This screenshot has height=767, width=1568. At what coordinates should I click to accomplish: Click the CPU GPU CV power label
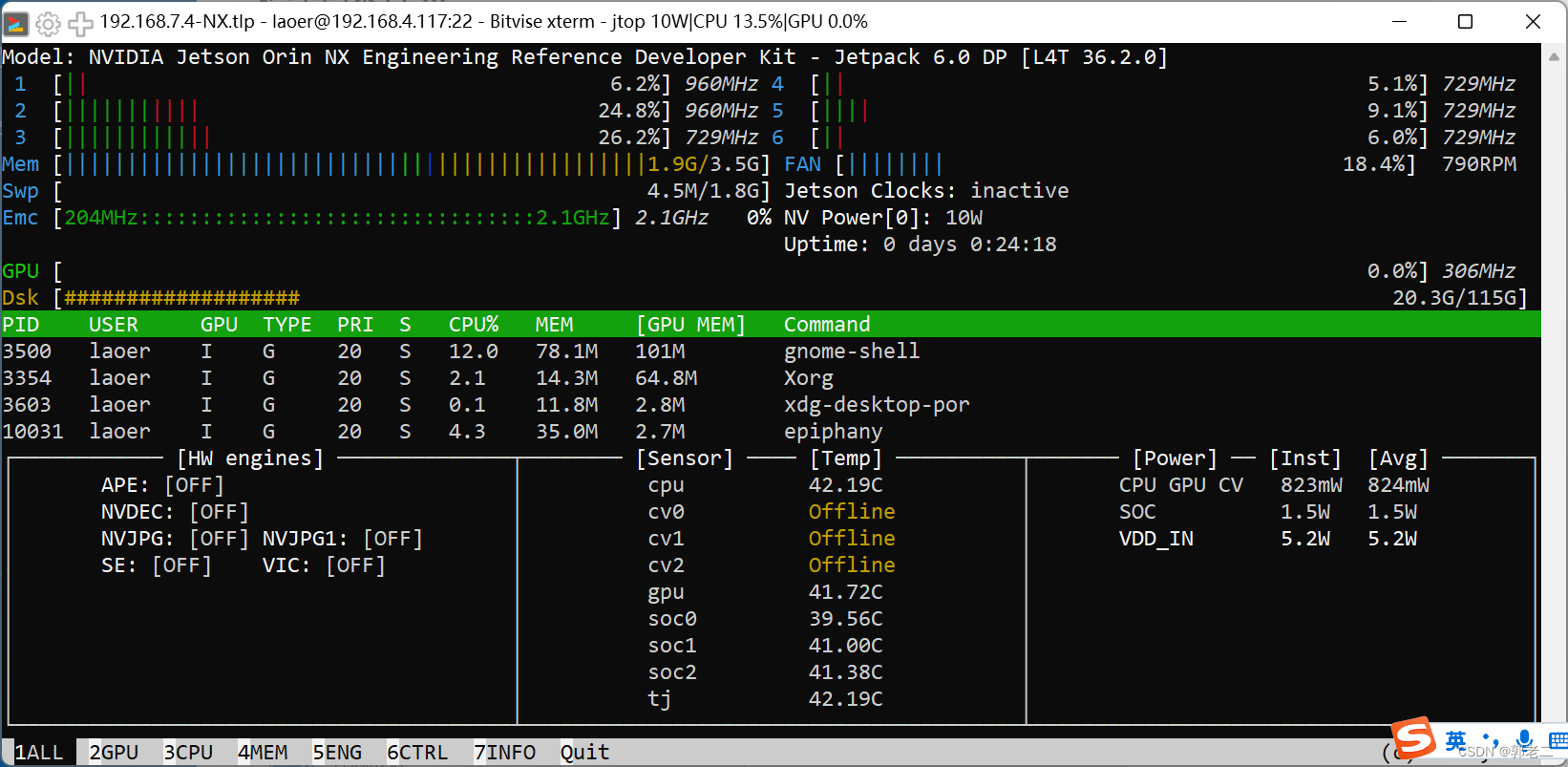[1181, 485]
